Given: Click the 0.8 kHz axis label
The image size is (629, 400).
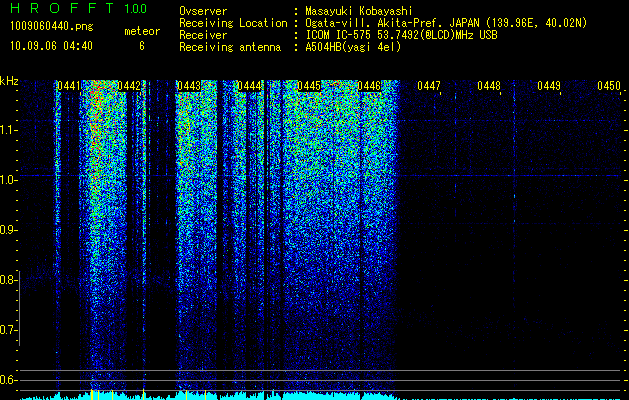Looking at the screenshot, I should [8, 280].
